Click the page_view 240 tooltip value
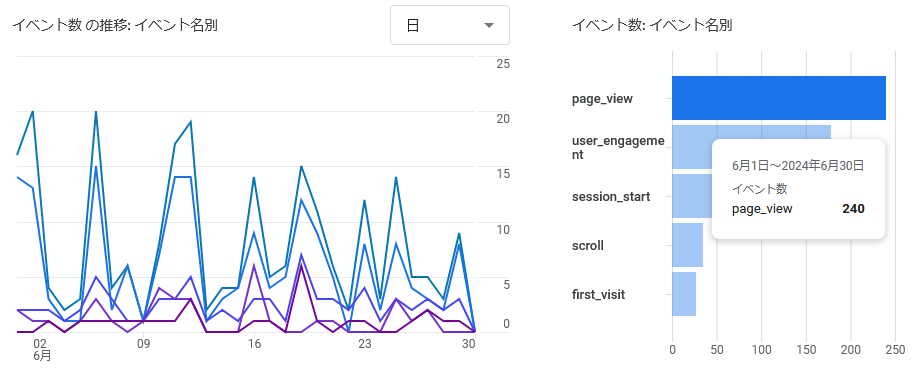This screenshot has width=912, height=371. pyautogui.click(x=853, y=209)
